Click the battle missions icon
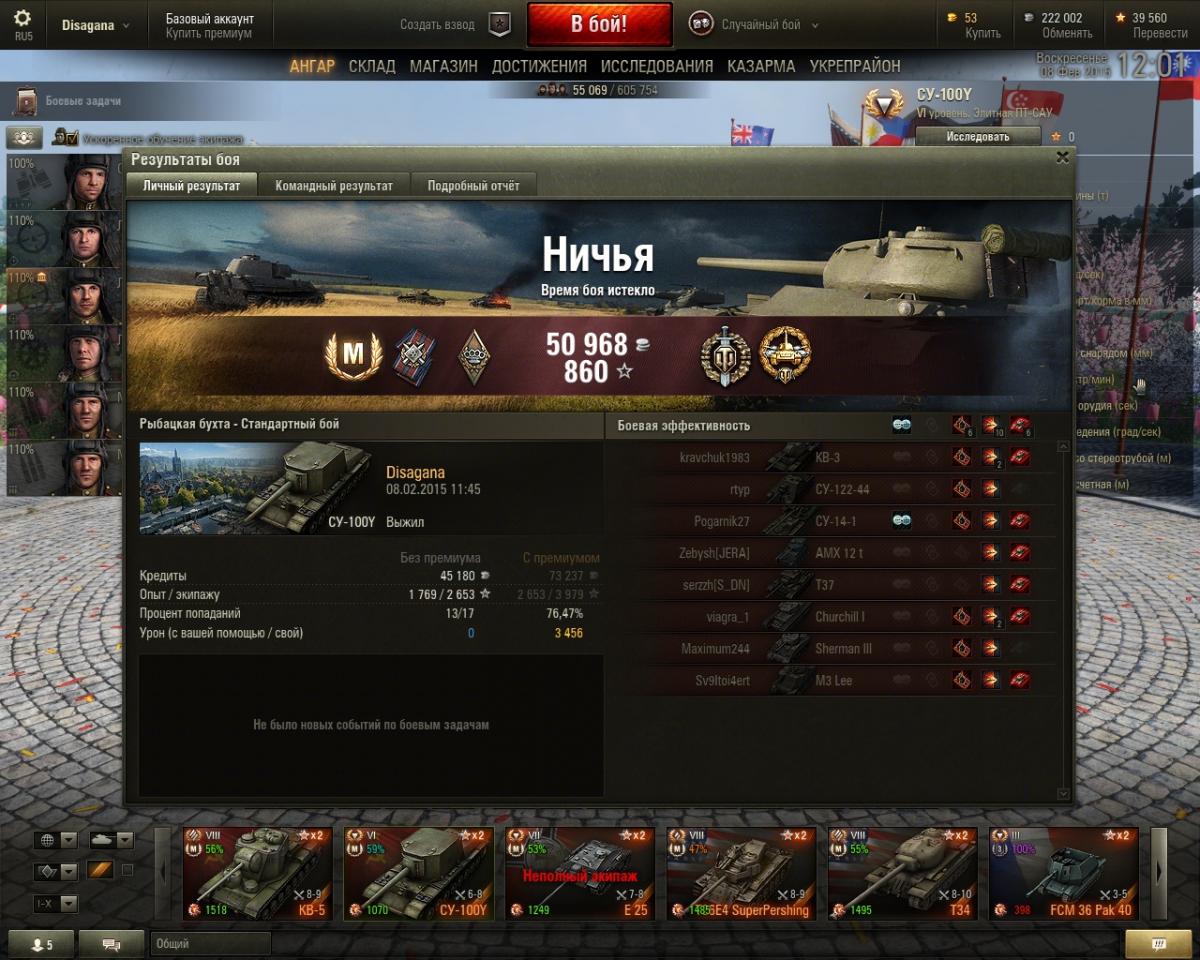The height and width of the screenshot is (960, 1200). [x=25, y=101]
